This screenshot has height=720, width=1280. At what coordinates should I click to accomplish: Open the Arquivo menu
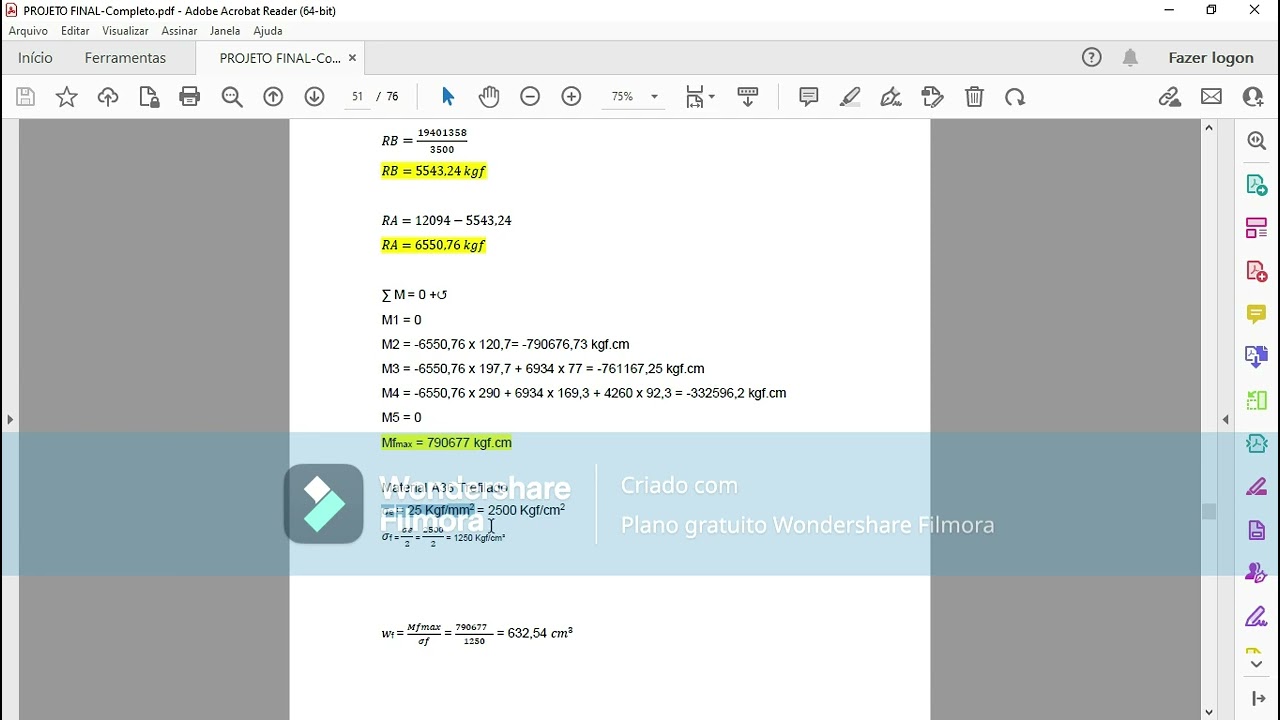pos(28,31)
